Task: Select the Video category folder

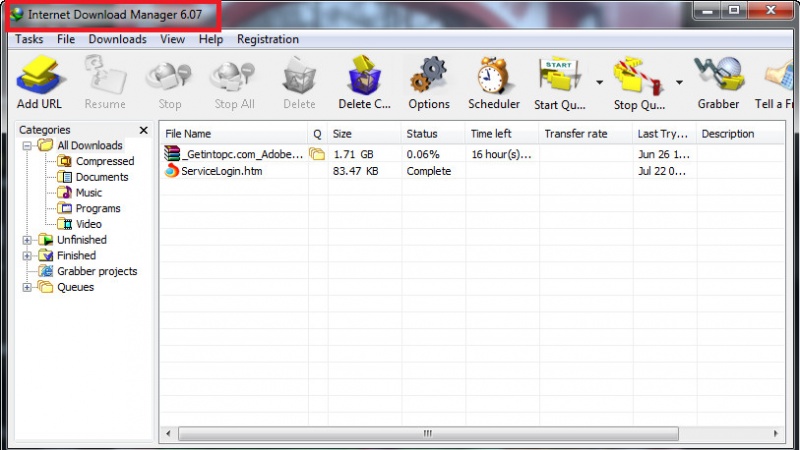Action: tap(79, 224)
